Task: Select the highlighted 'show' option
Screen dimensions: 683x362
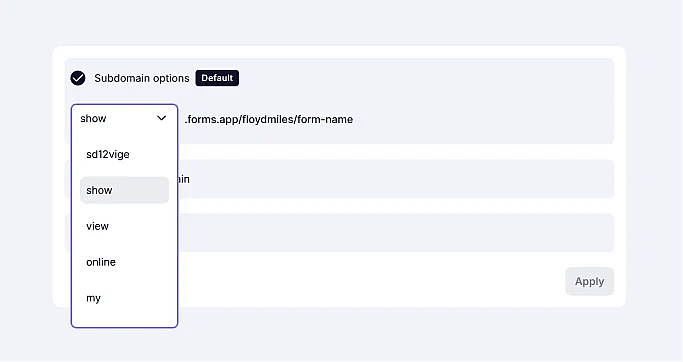Action: tap(124, 190)
